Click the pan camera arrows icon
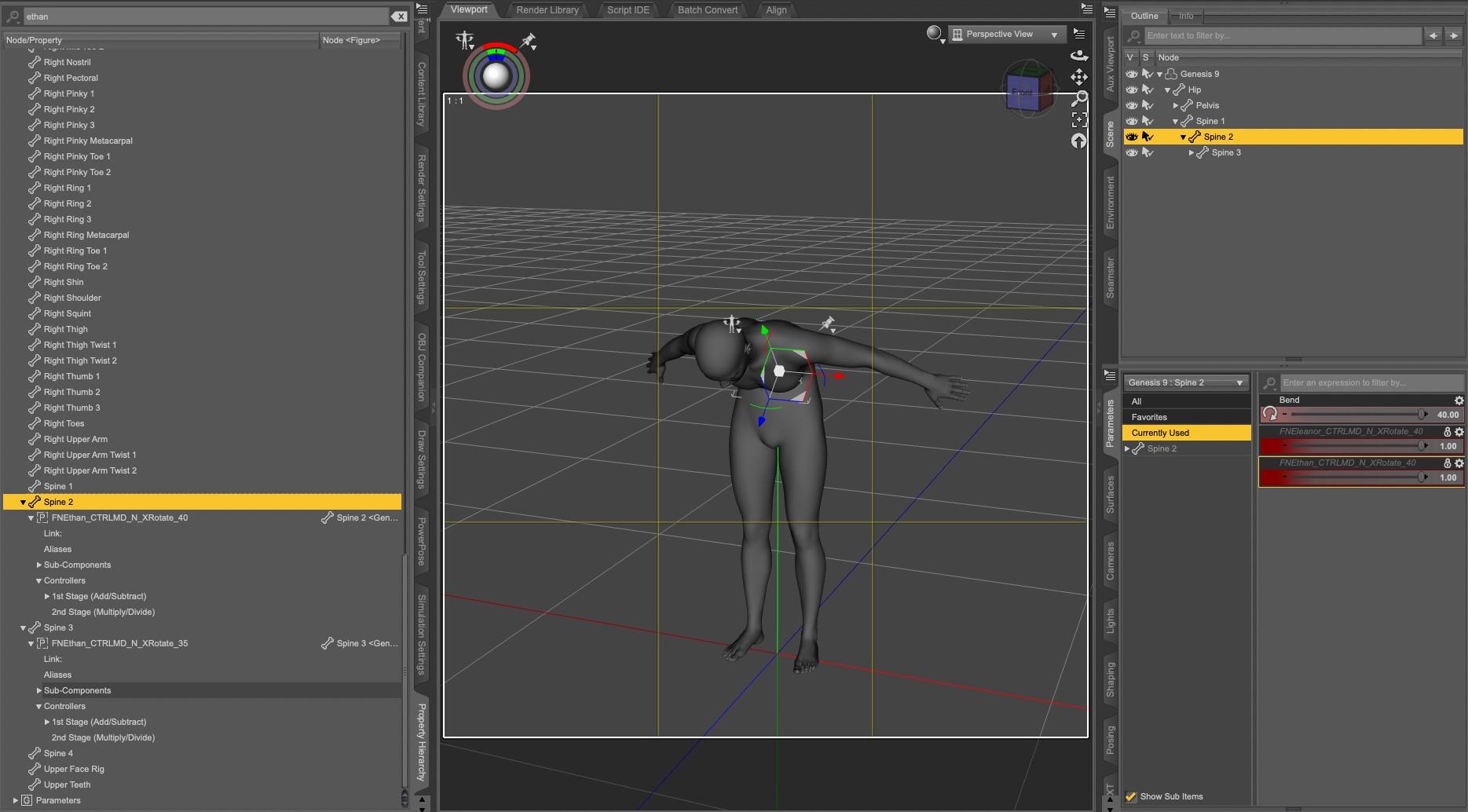The width and height of the screenshot is (1468, 812). pos(1079,77)
